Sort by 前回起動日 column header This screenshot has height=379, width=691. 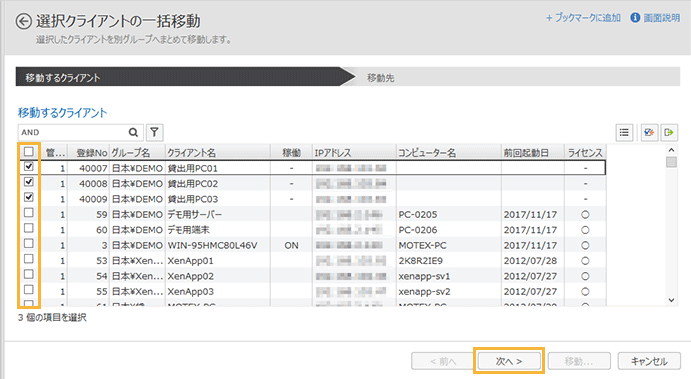click(533, 152)
